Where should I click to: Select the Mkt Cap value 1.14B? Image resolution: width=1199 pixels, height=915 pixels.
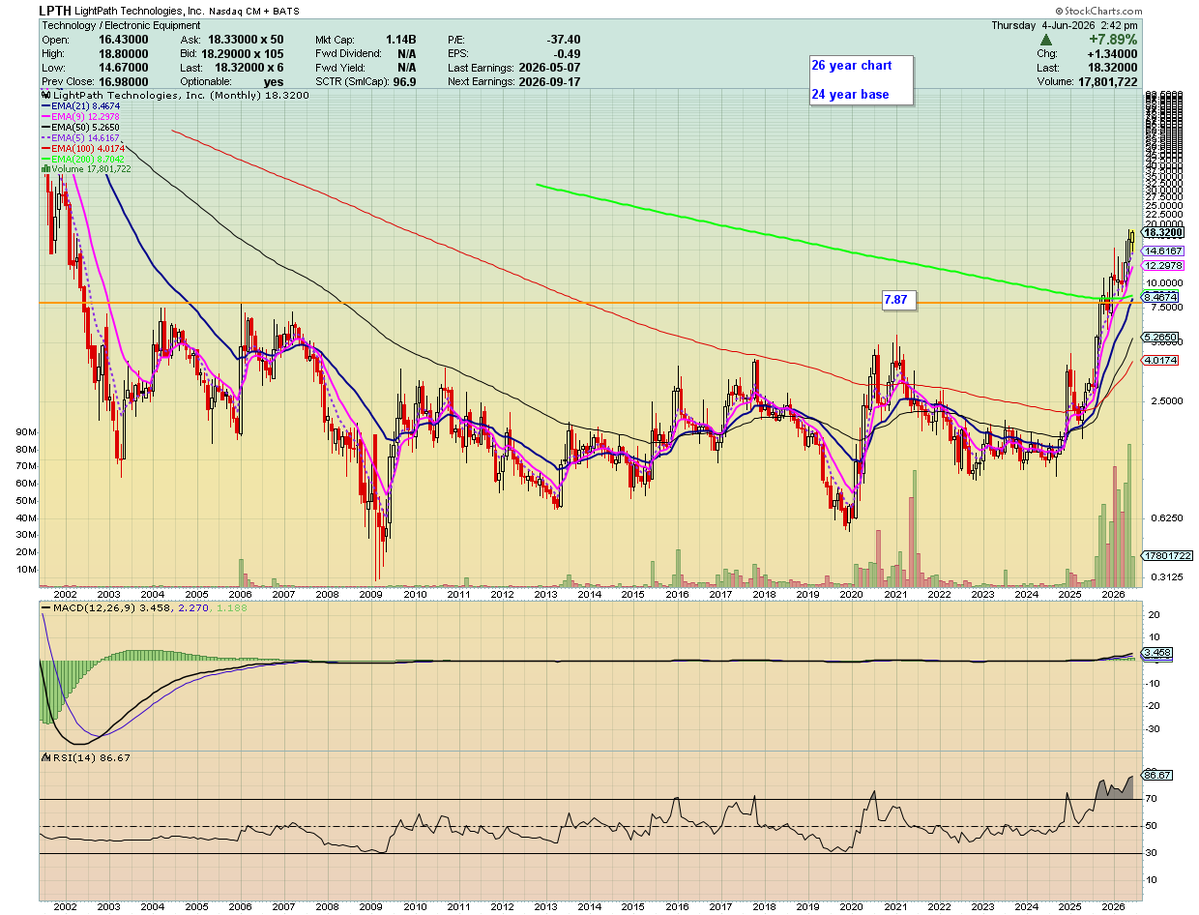401,40
